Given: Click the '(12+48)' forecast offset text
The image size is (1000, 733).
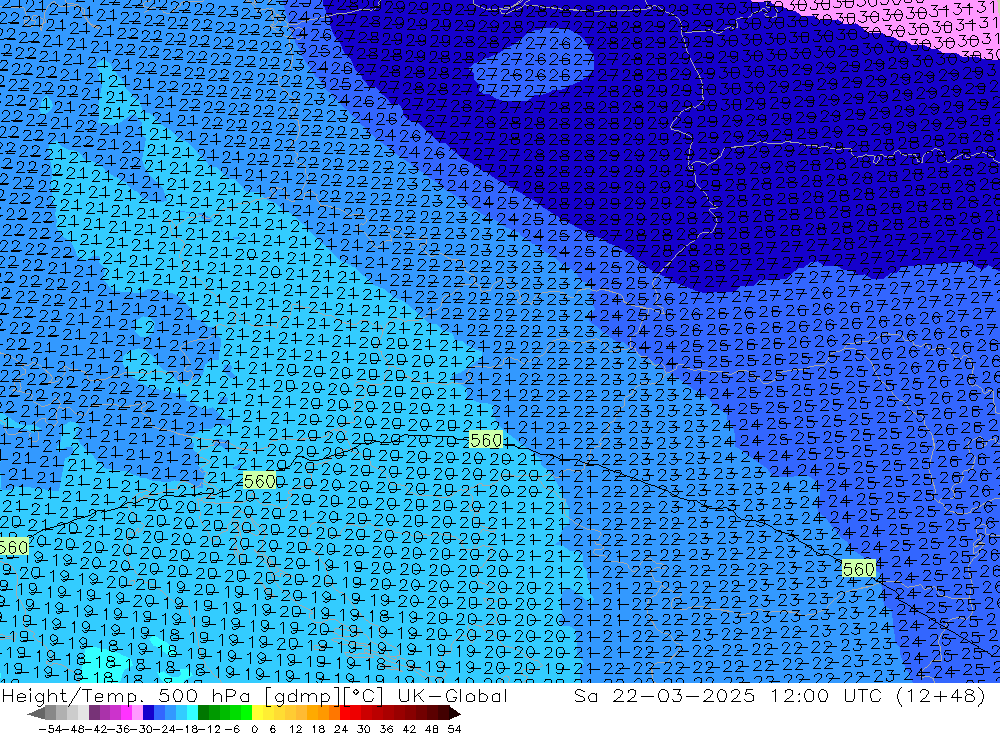Looking at the screenshot, I should pos(941,695).
